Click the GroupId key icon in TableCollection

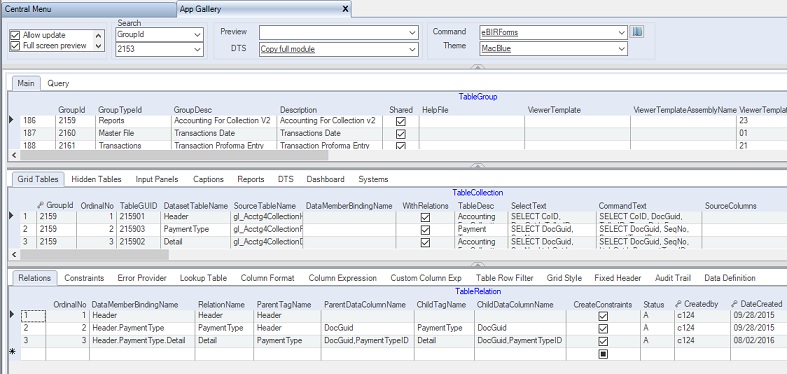[x=41, y=205]
